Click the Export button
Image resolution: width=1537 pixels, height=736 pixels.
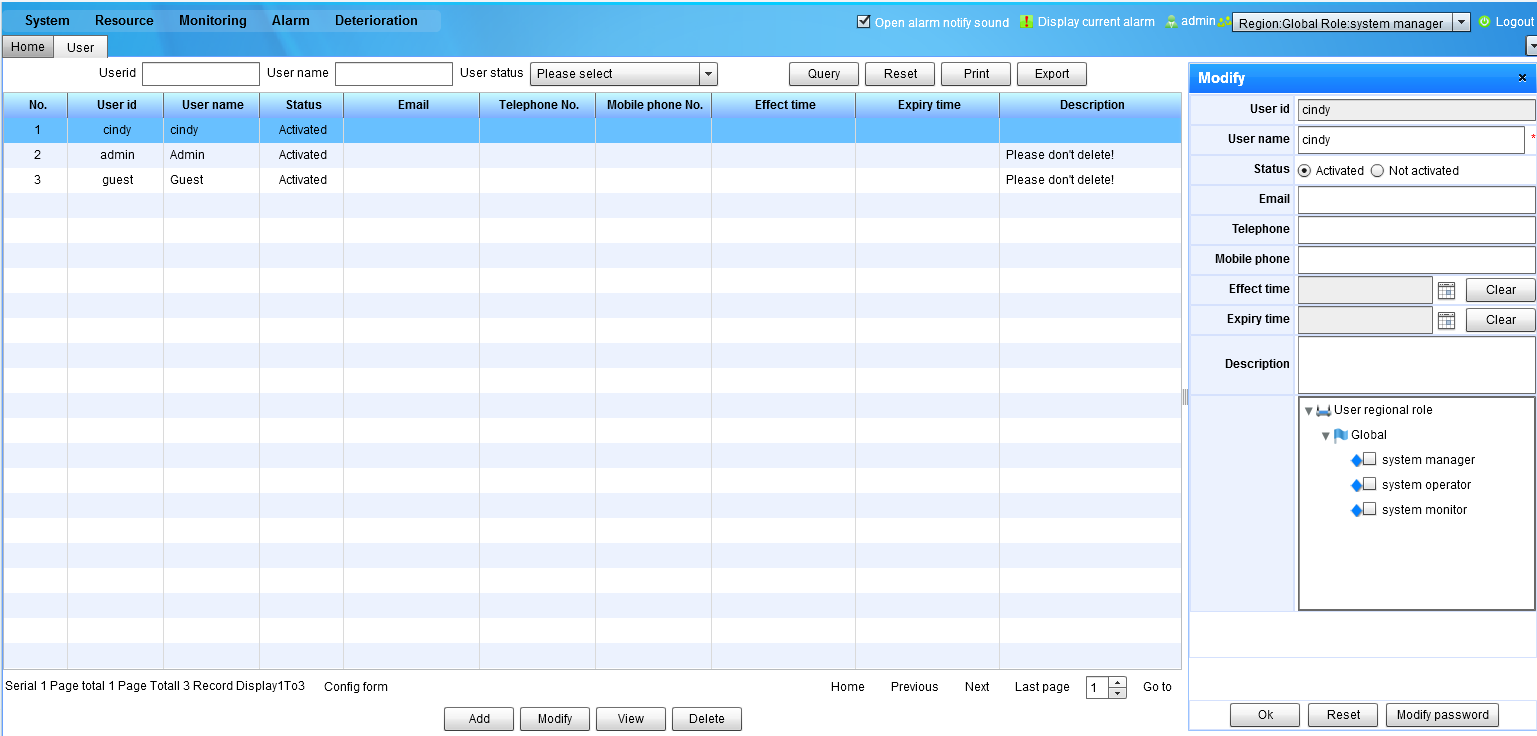click(1052, 74)
